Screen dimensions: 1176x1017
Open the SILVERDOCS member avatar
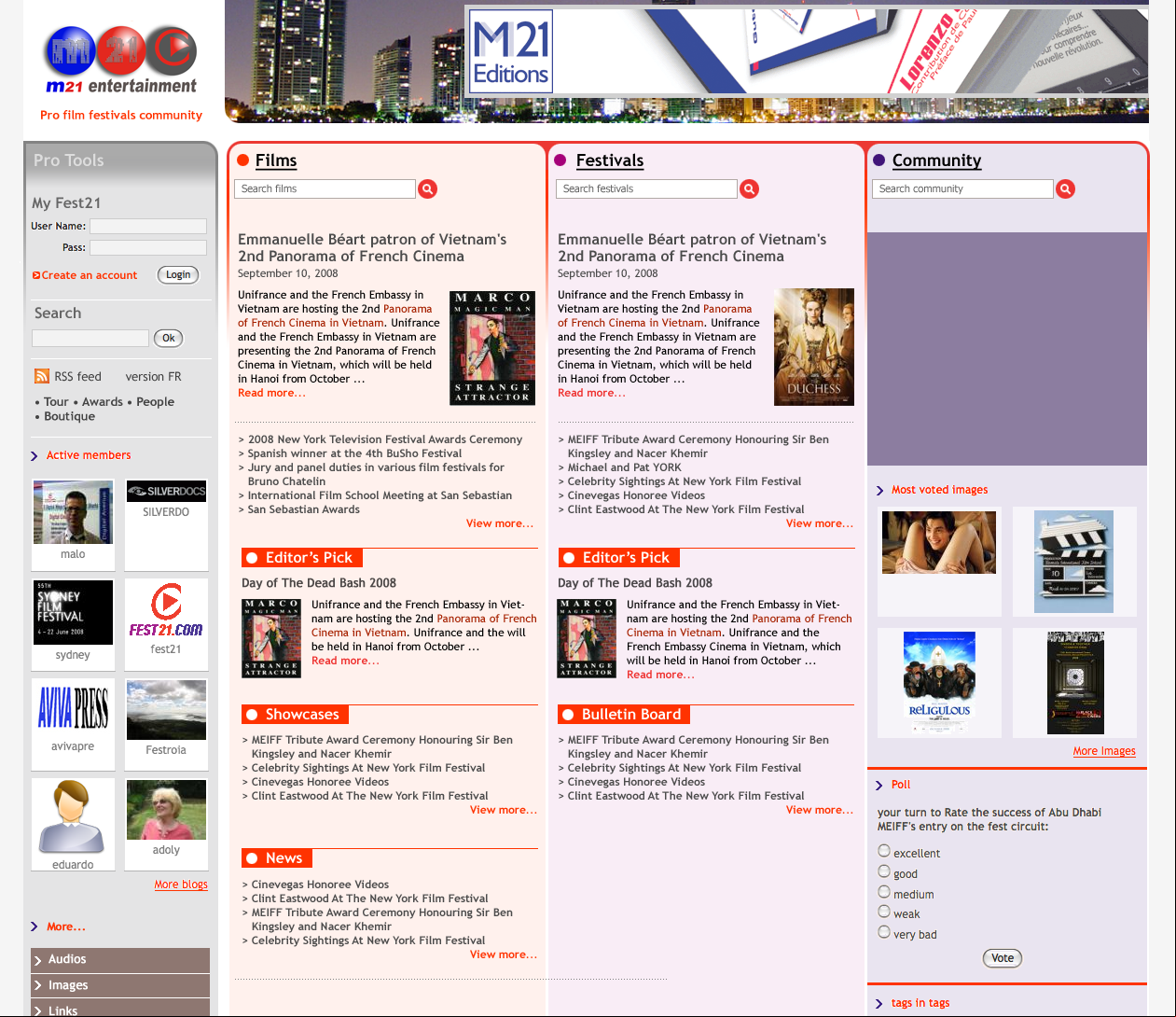[x=167, y=491]
